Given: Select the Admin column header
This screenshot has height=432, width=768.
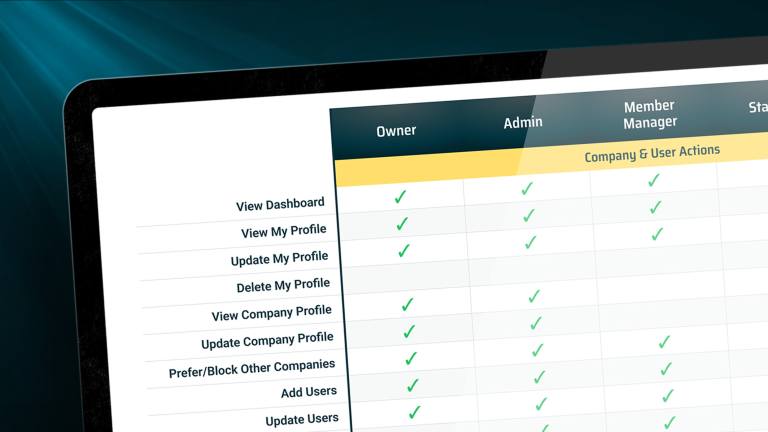Looking at the screenshot, I should click(x=523, y=122).
